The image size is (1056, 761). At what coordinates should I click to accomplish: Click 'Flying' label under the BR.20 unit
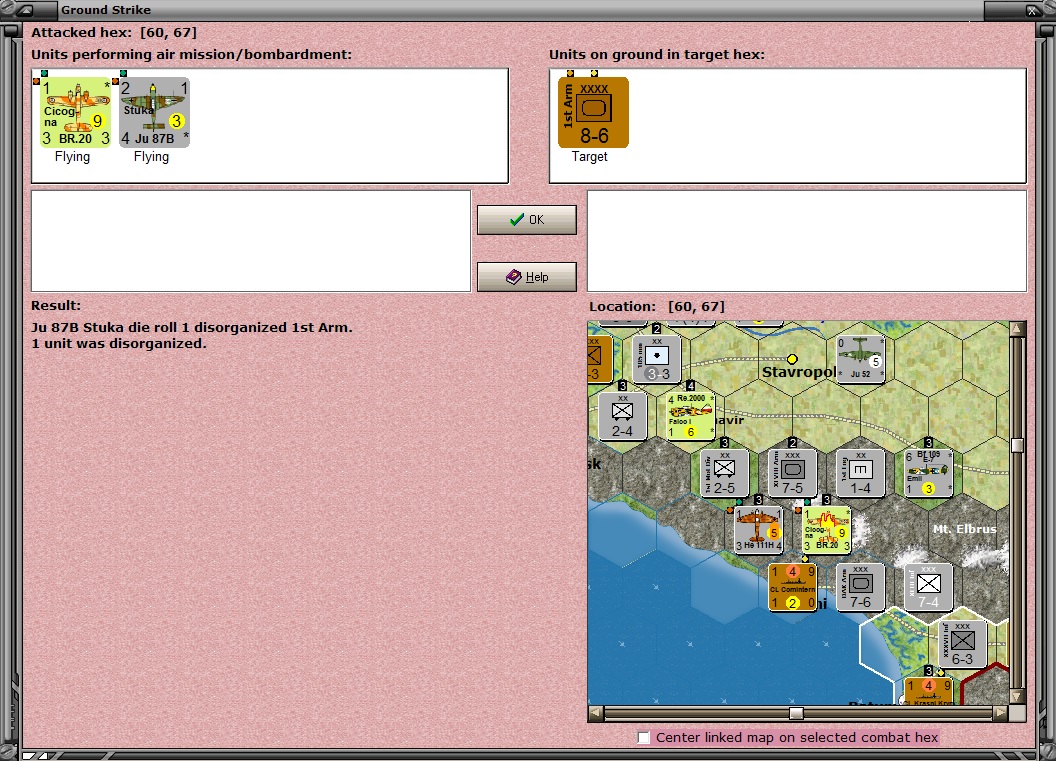(72, 156)
